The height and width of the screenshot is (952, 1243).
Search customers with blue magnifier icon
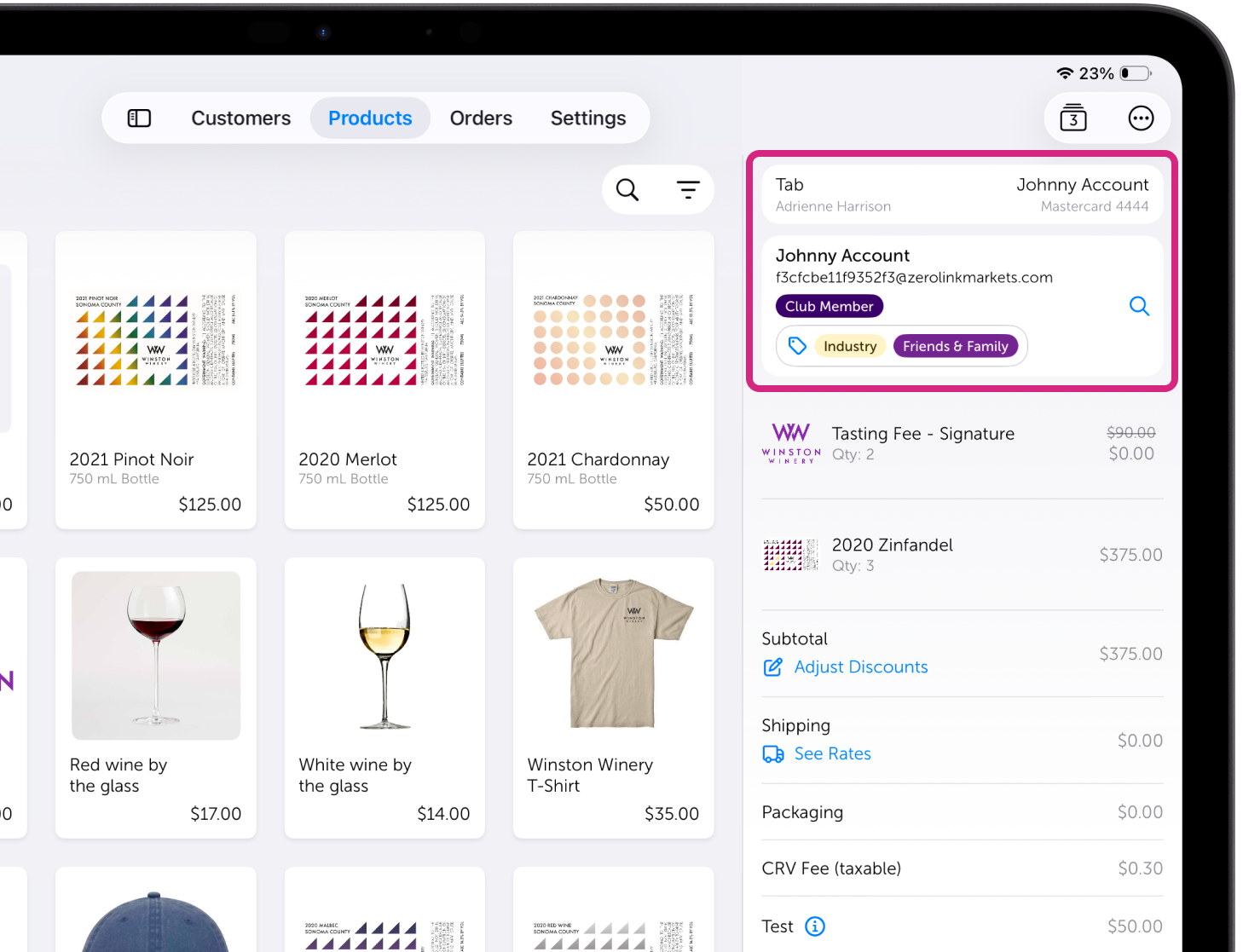(1139, 306)
